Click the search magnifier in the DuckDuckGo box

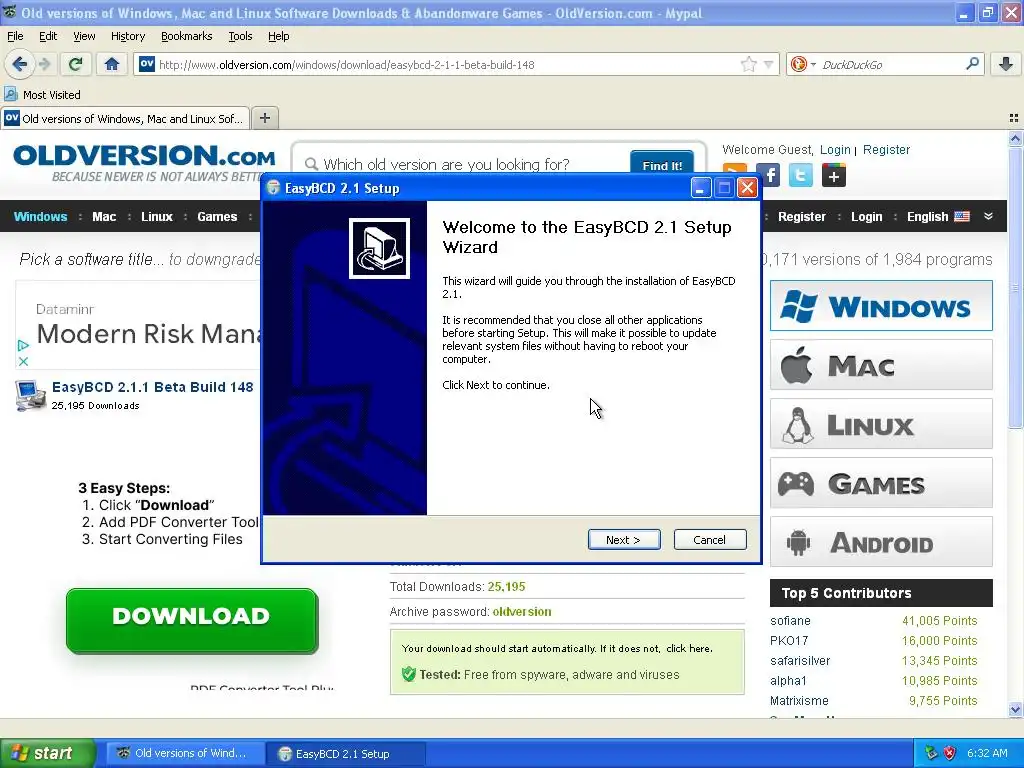[x=972, y=64]
